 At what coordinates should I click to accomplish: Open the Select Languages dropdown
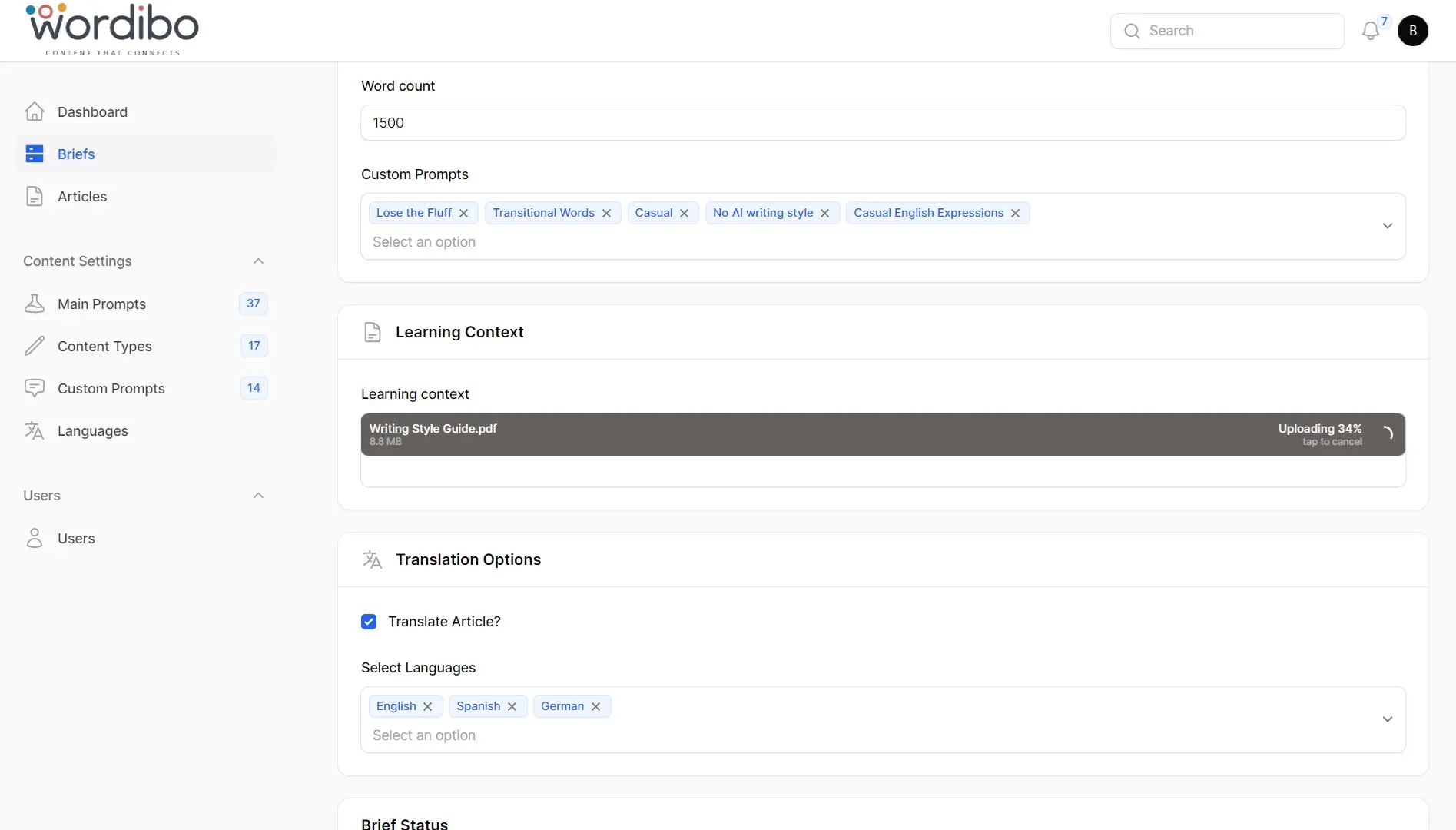(x=1387, y=719)
